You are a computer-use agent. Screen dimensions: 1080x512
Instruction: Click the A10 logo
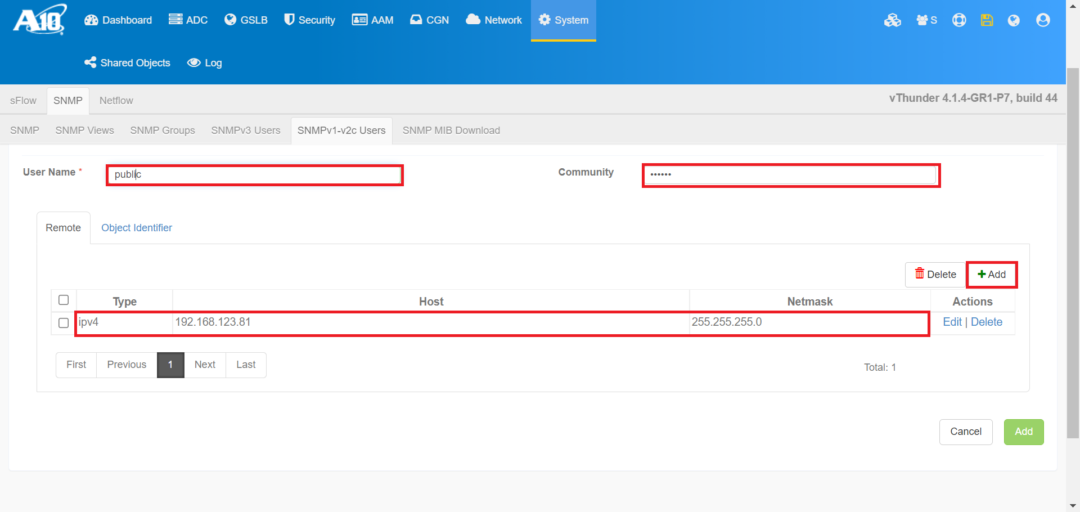coord(39,20)
